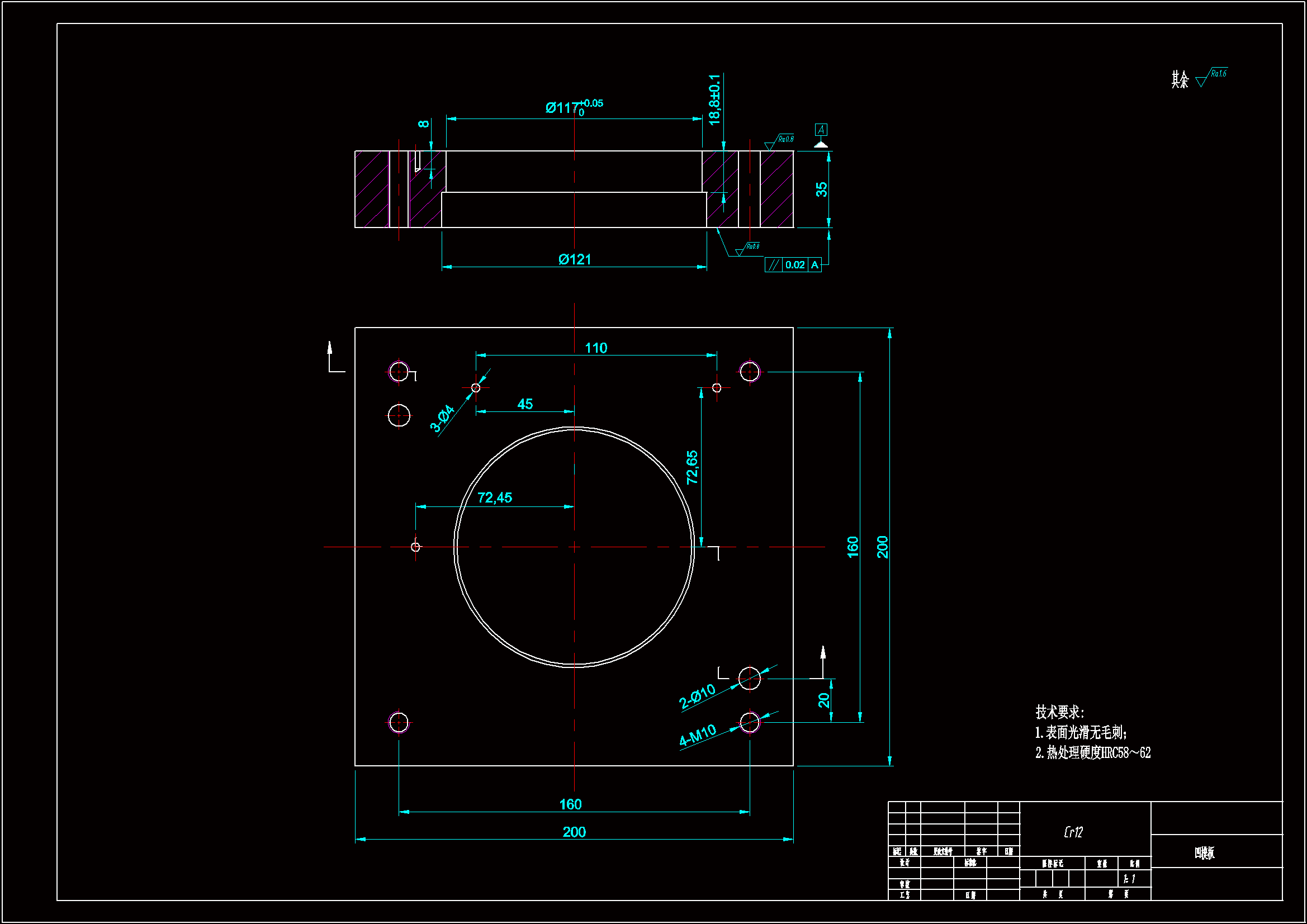This screenshot has height=924, width=1307.
Task: Select the 2-Ø10 hole callout
Action: point(697,696)
